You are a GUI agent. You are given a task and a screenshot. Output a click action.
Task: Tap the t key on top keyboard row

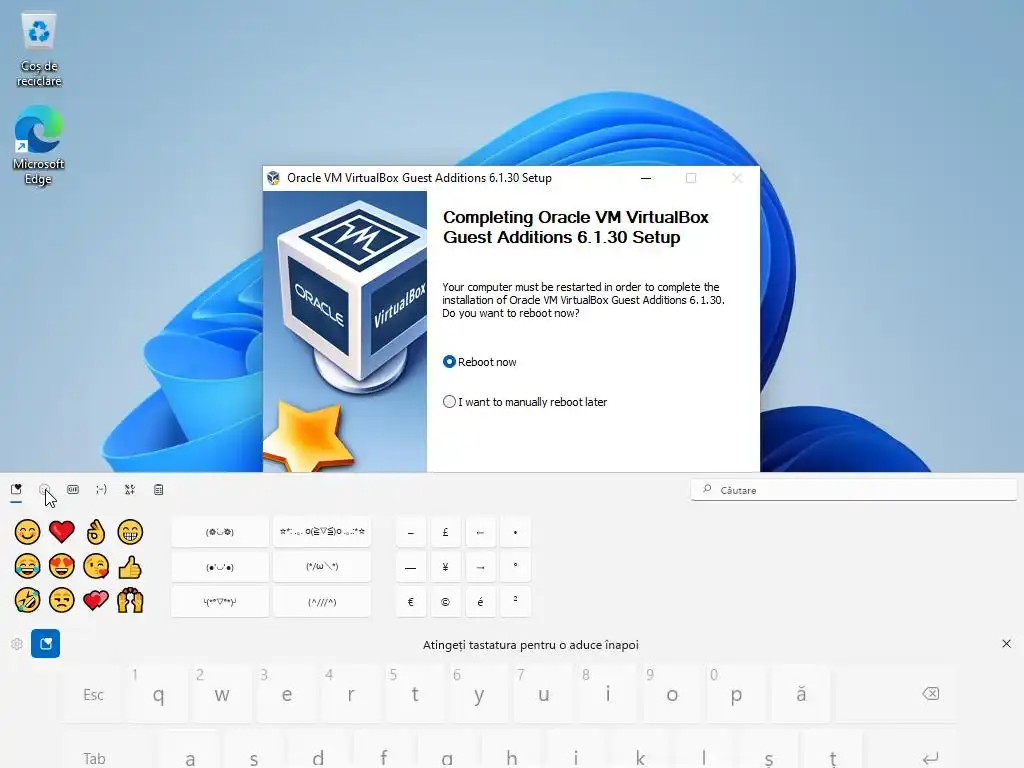(415, 694)
